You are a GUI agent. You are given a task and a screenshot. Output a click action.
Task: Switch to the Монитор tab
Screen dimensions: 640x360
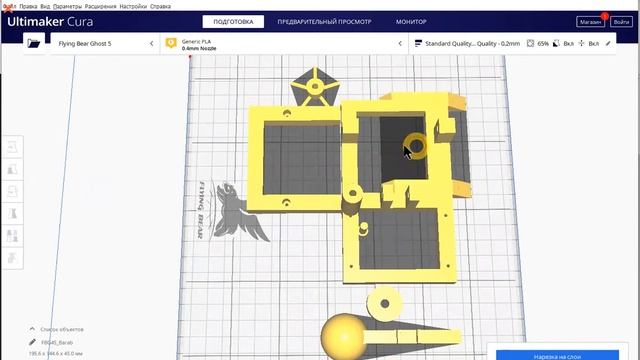pyautogui.click(x=411, y=22)
